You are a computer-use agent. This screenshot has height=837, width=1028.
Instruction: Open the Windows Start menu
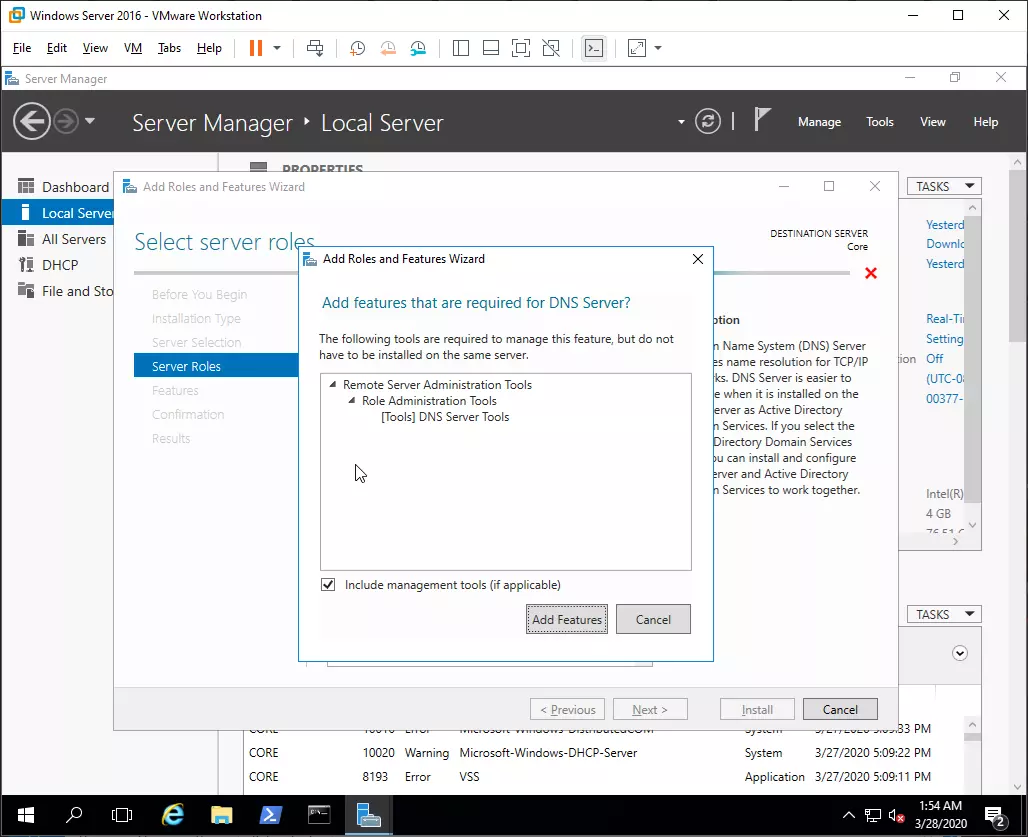click(x=26, y=815)
